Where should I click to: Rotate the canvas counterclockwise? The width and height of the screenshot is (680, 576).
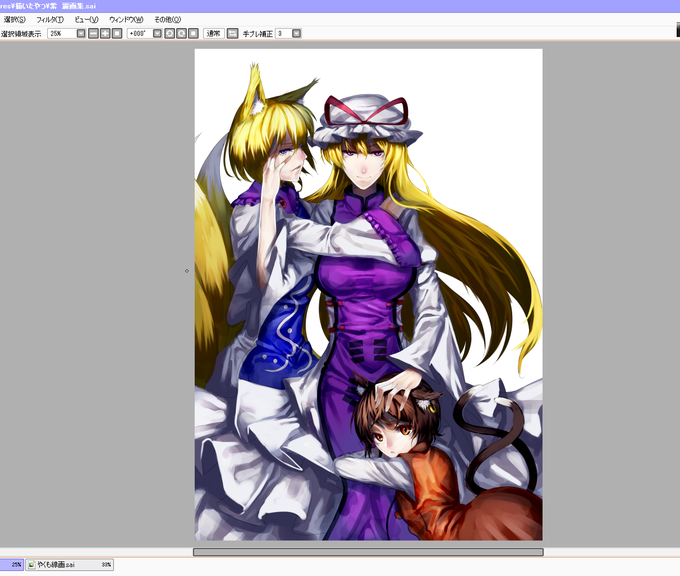[x=170, y=33]
